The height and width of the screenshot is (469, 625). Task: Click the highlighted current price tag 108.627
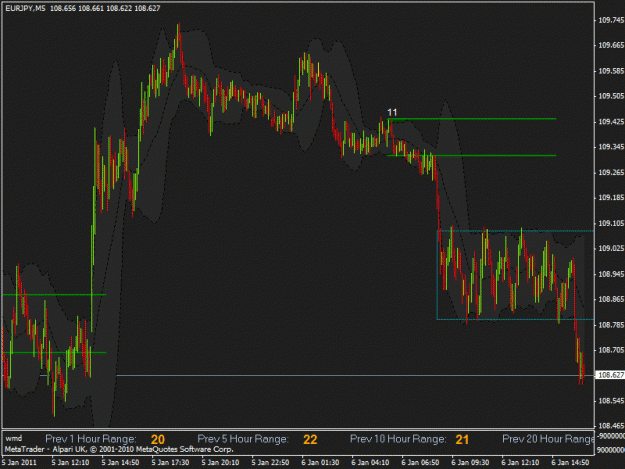610,375
